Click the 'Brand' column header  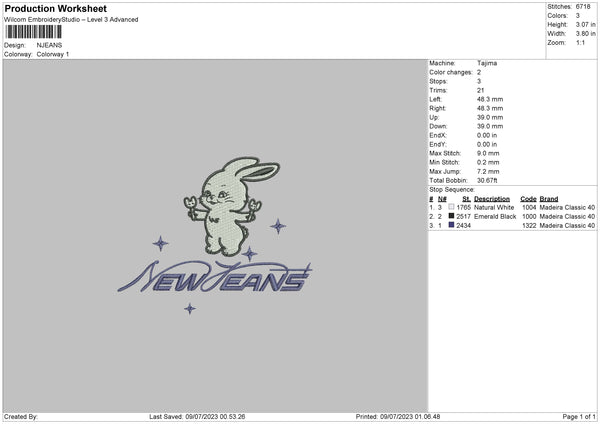point(549,199)
